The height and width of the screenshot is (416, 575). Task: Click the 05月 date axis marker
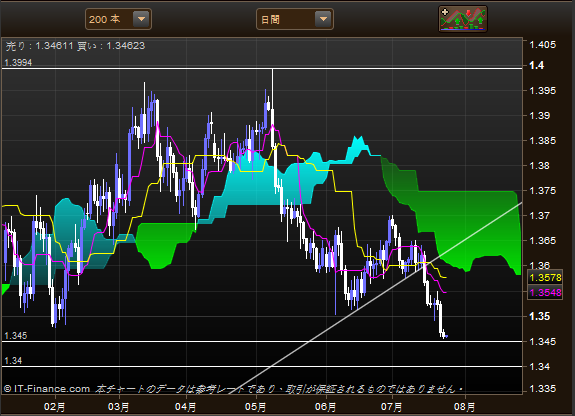[255, 407]
